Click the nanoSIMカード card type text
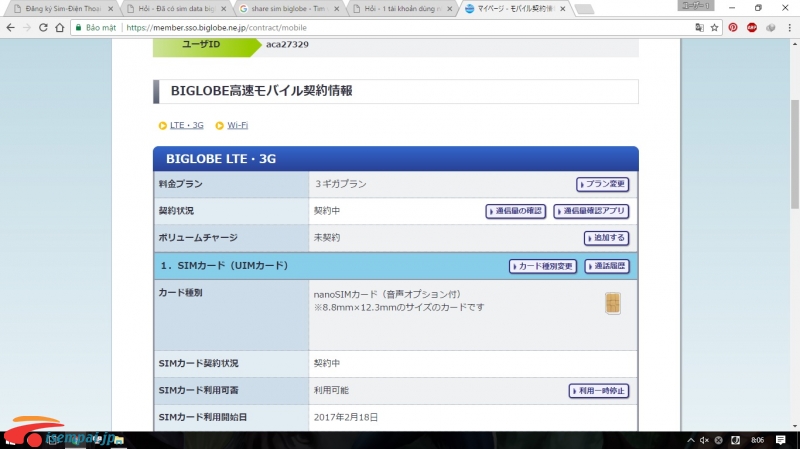The height and width of the screenshot is (449, 800). (x=387, y=294)
